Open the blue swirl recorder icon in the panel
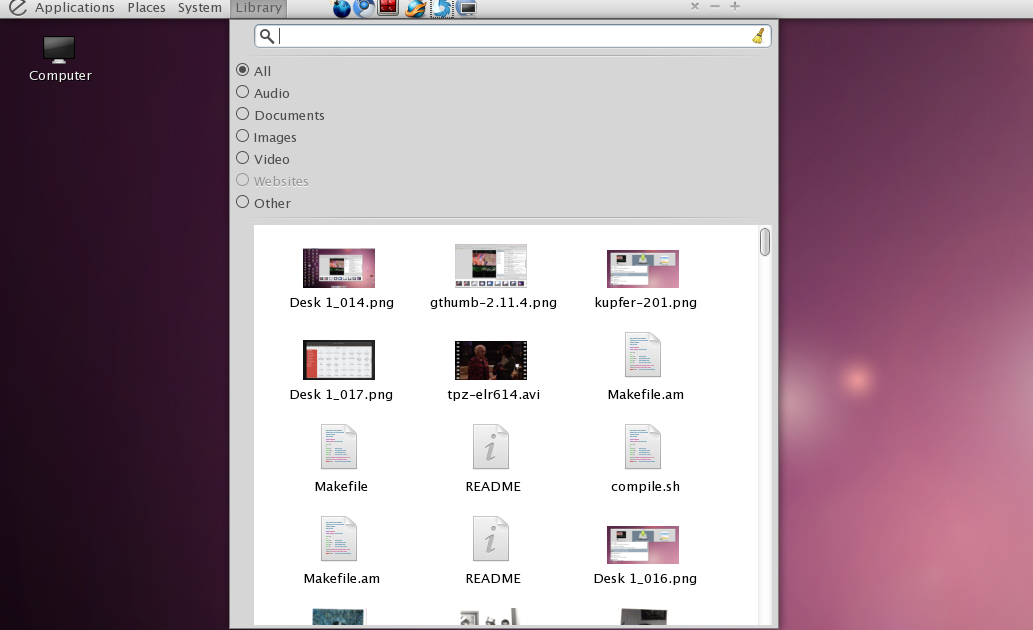This screenshot has width=1033, height=630. pyautogui.click(x=440, y=9)
